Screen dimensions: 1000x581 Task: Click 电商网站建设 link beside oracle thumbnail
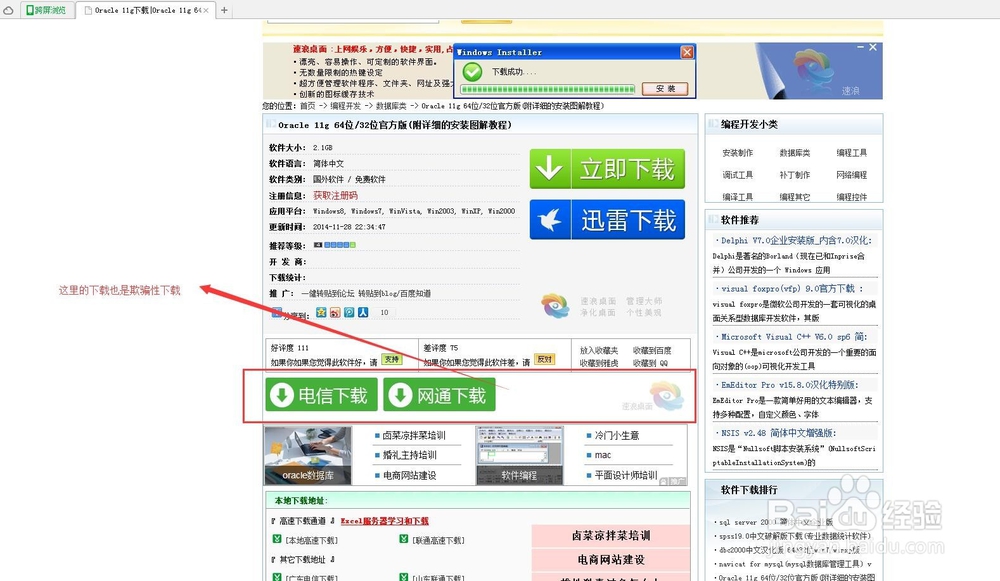click(x=409, y=476)
